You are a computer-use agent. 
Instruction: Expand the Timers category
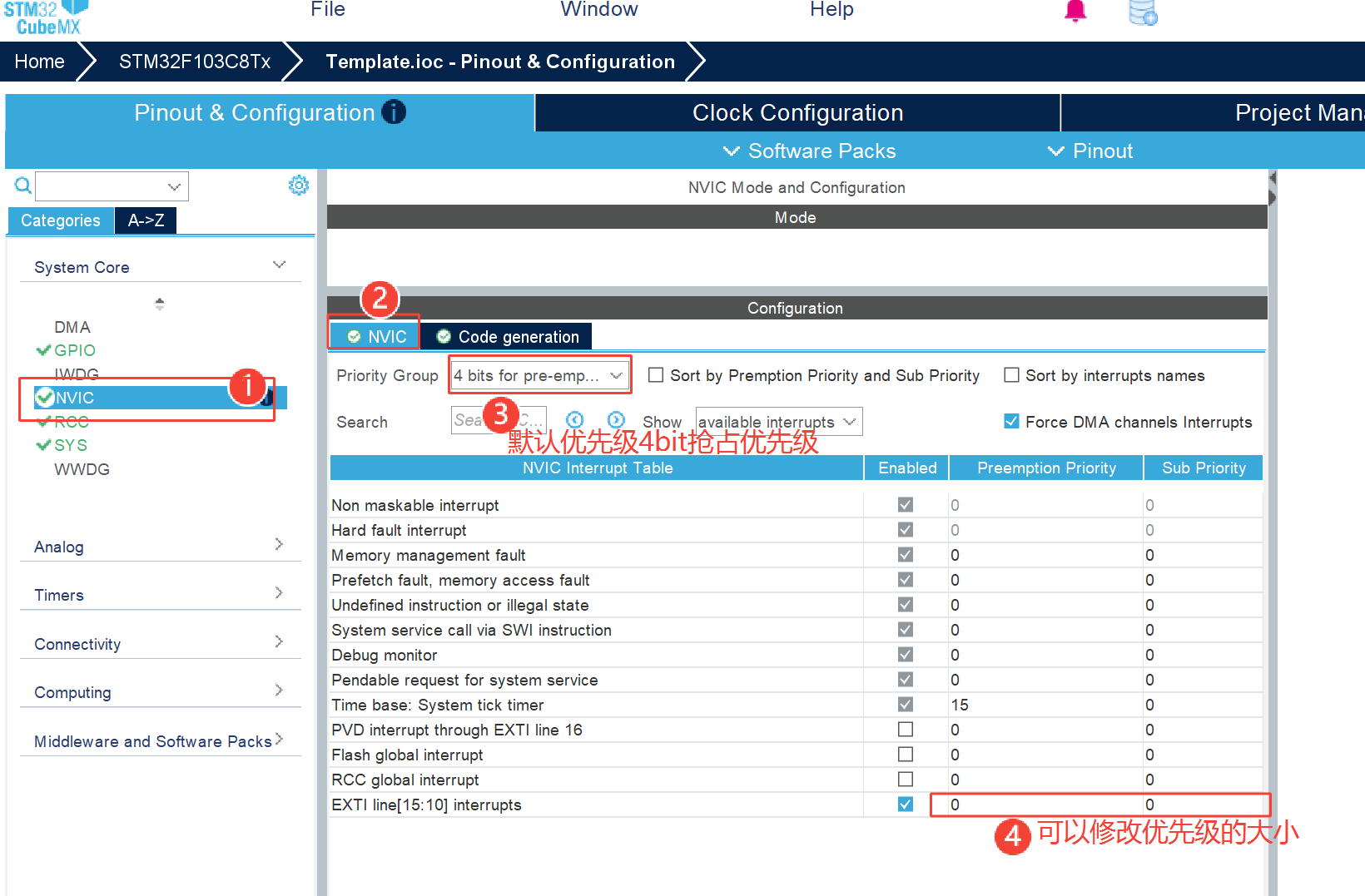coord(279,592)
